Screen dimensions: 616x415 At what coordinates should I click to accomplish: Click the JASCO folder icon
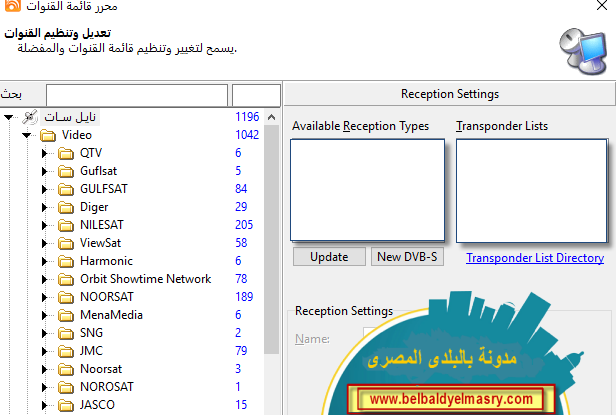[66, 405]
